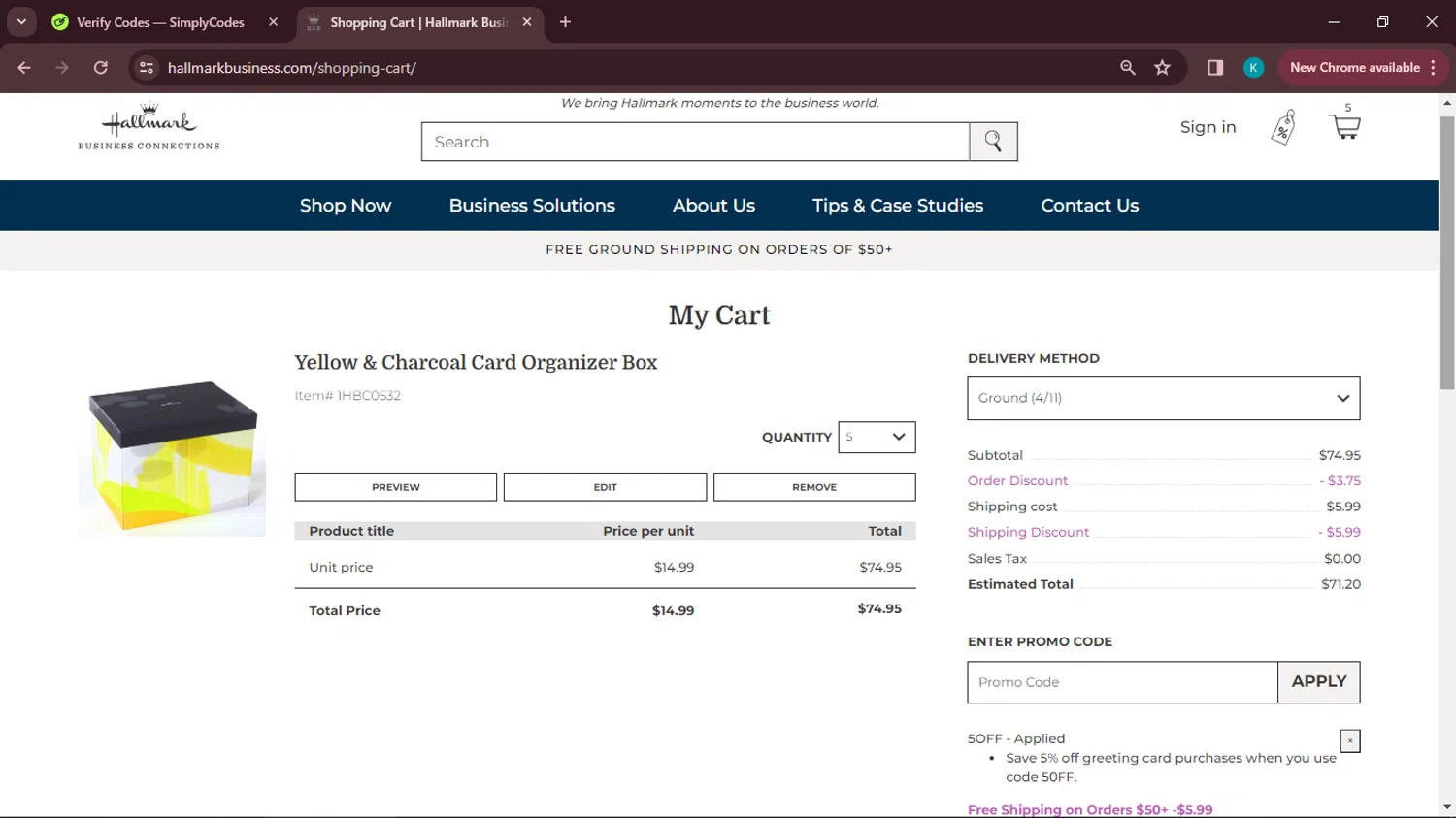1456x818 pixels.
Task: Click the search magnifier button
Action: tap(993, 142)
